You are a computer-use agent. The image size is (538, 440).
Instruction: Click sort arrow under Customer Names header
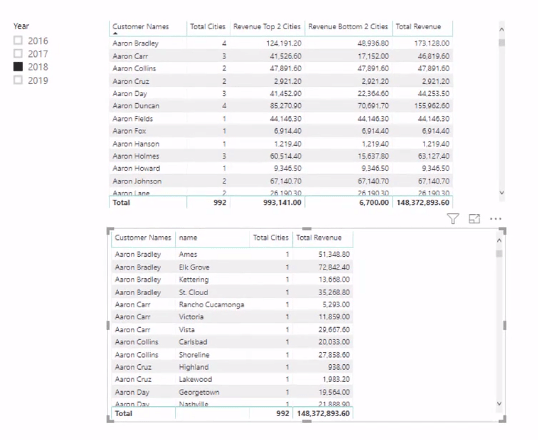click(115, 33)
